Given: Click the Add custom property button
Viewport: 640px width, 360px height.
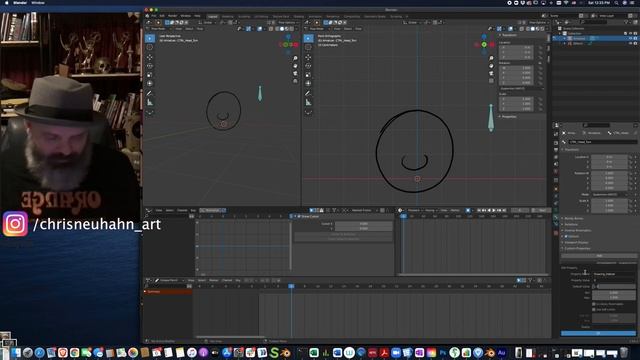Looking at the screenshot, I should (x=599, y=256).
